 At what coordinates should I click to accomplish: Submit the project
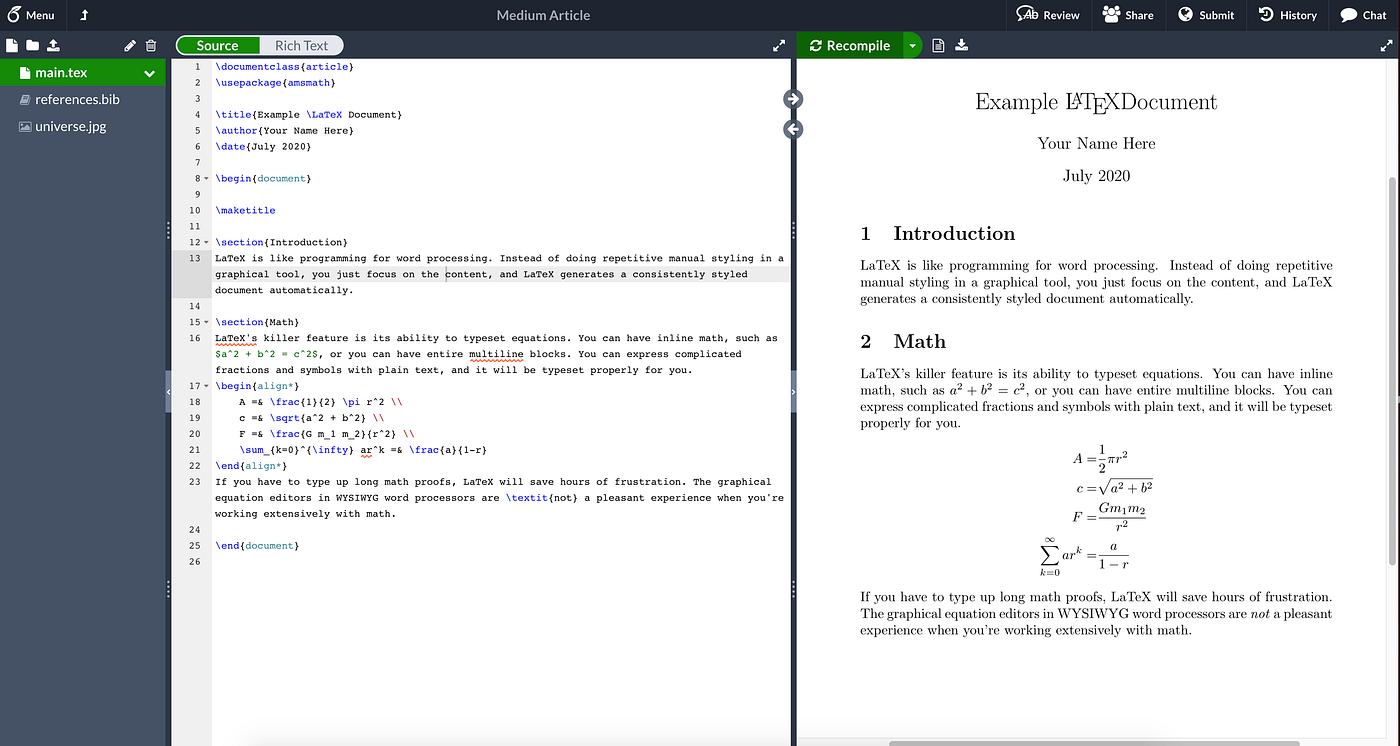click(1206, 15)
